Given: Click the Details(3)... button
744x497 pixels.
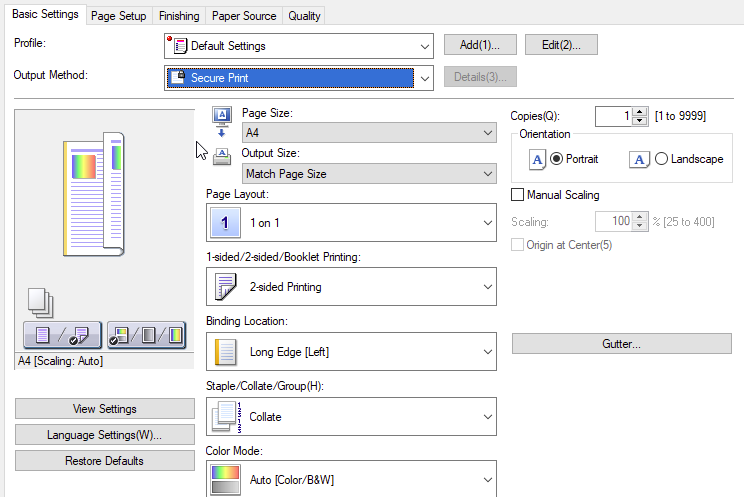Looking at the screenshot, I should click(480, 77).
